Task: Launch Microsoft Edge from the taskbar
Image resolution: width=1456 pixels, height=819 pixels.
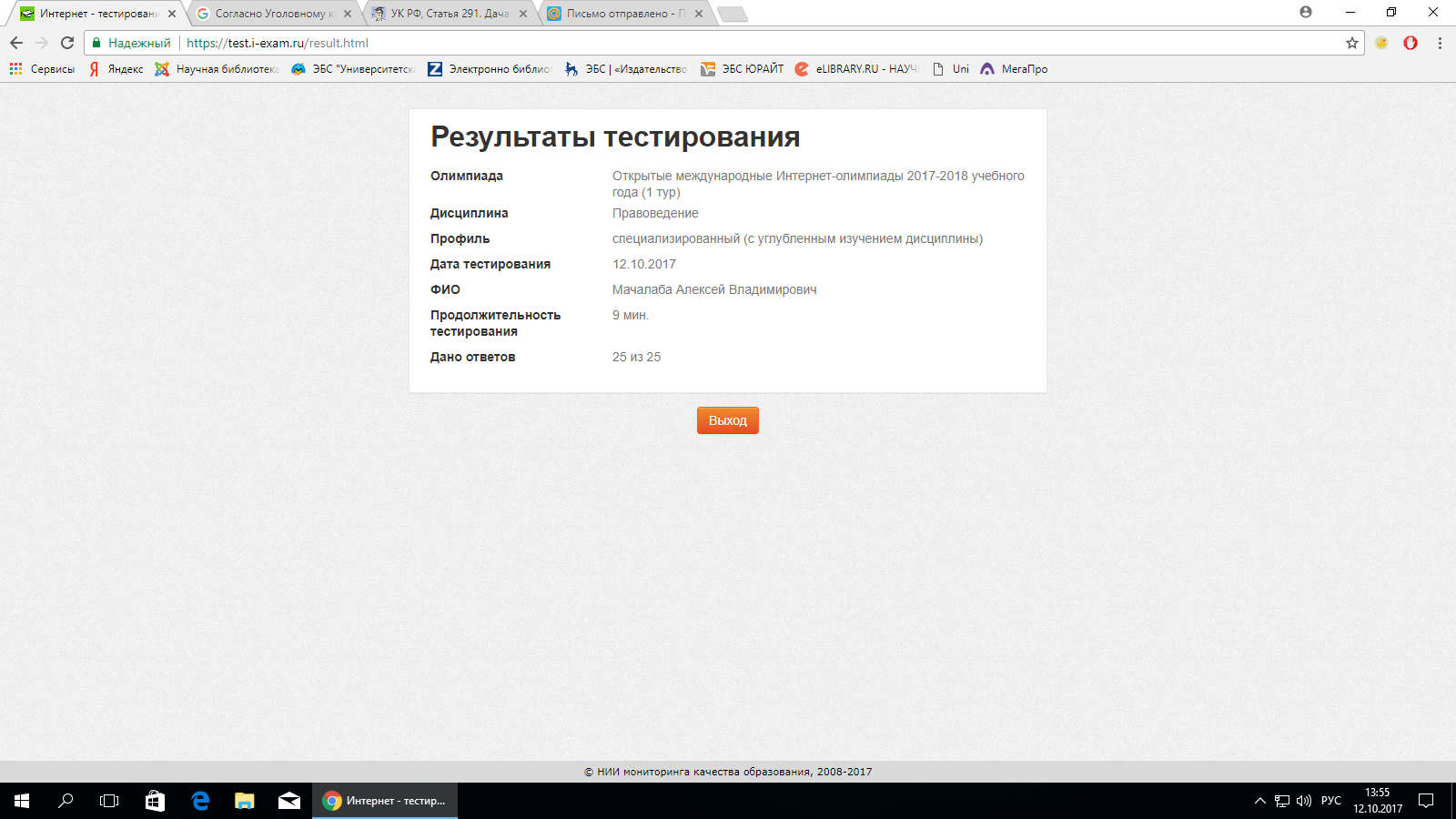Action: click(200, 801)
